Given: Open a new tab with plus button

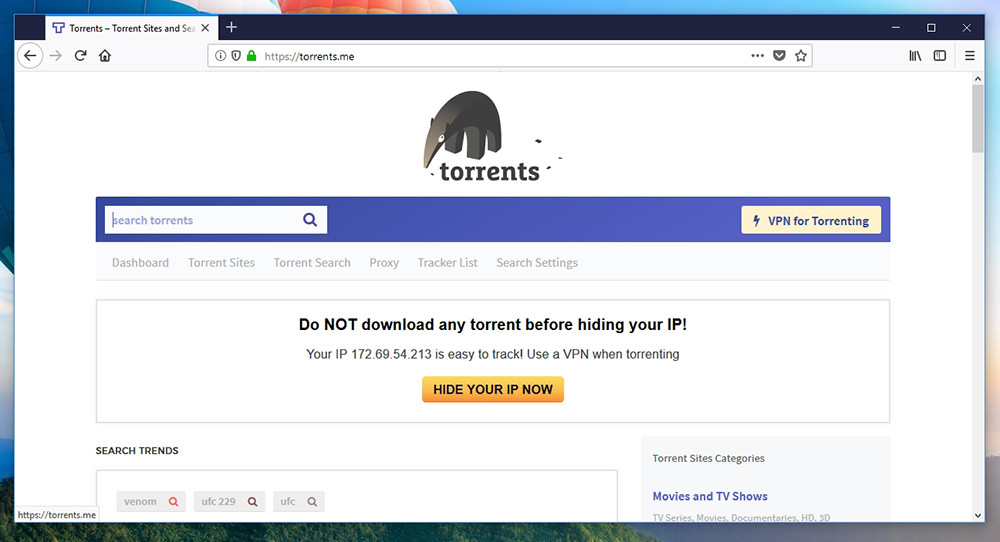Looking at the screenshot, I should click(232, 27).
